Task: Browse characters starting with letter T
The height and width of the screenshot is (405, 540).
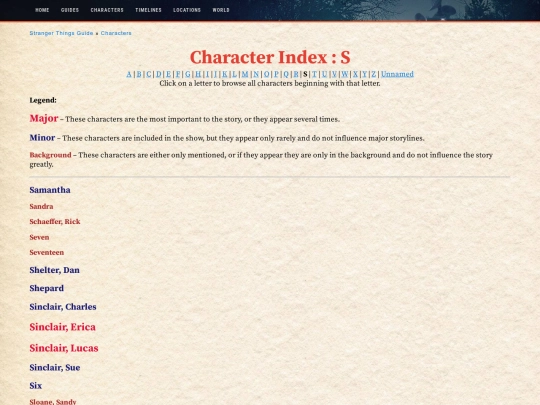Action: [x=314, y=74]
